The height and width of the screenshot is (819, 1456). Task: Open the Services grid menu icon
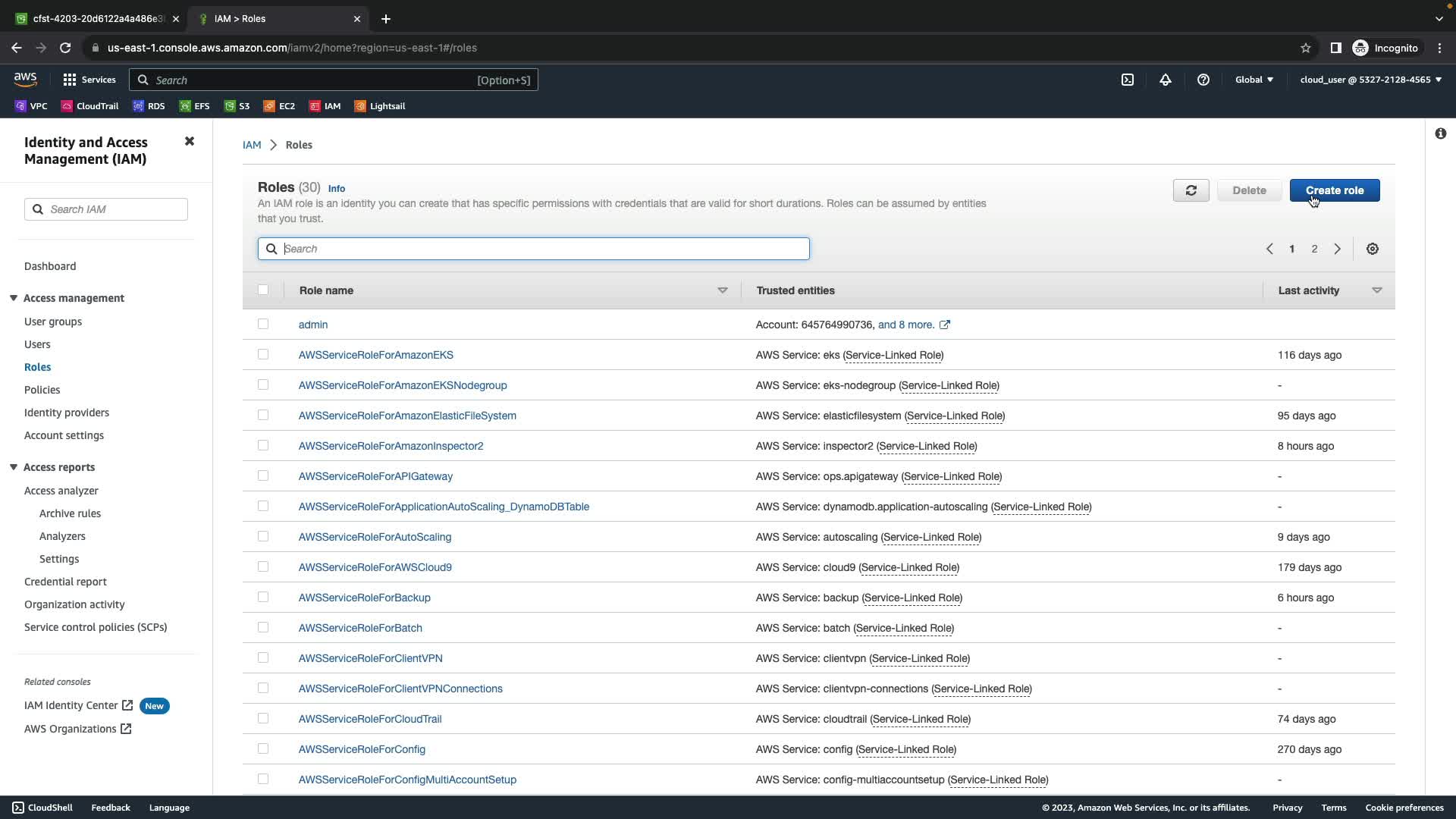pyautogui.click(x=70, y=80)
